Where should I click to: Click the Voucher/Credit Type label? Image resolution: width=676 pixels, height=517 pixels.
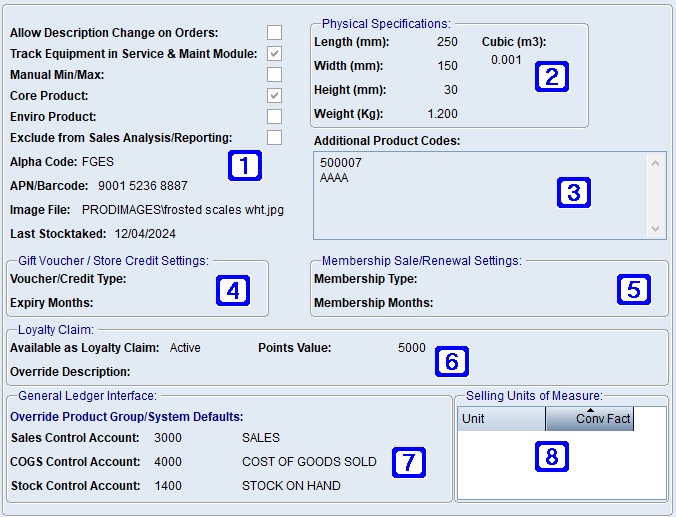tap(68, 279)
